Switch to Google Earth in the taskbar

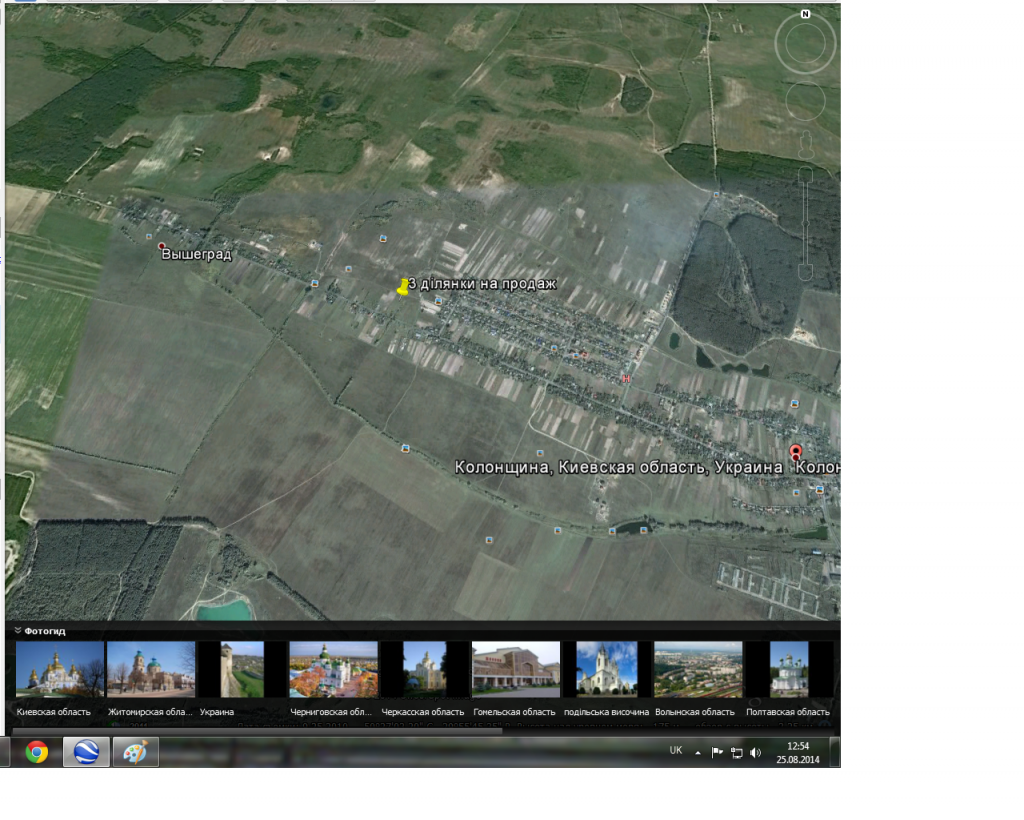86,752
